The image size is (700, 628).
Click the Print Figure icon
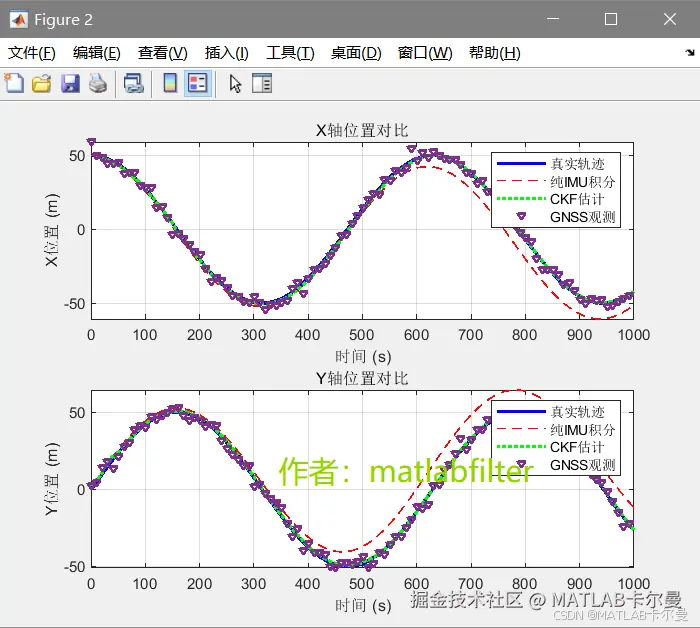tap(98, 83)
